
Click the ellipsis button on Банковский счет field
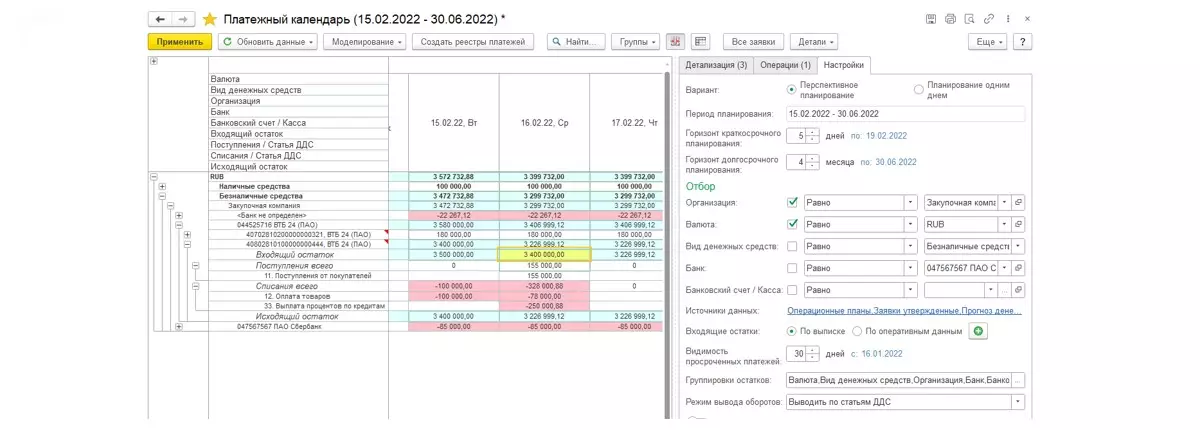pos(1004,290)
